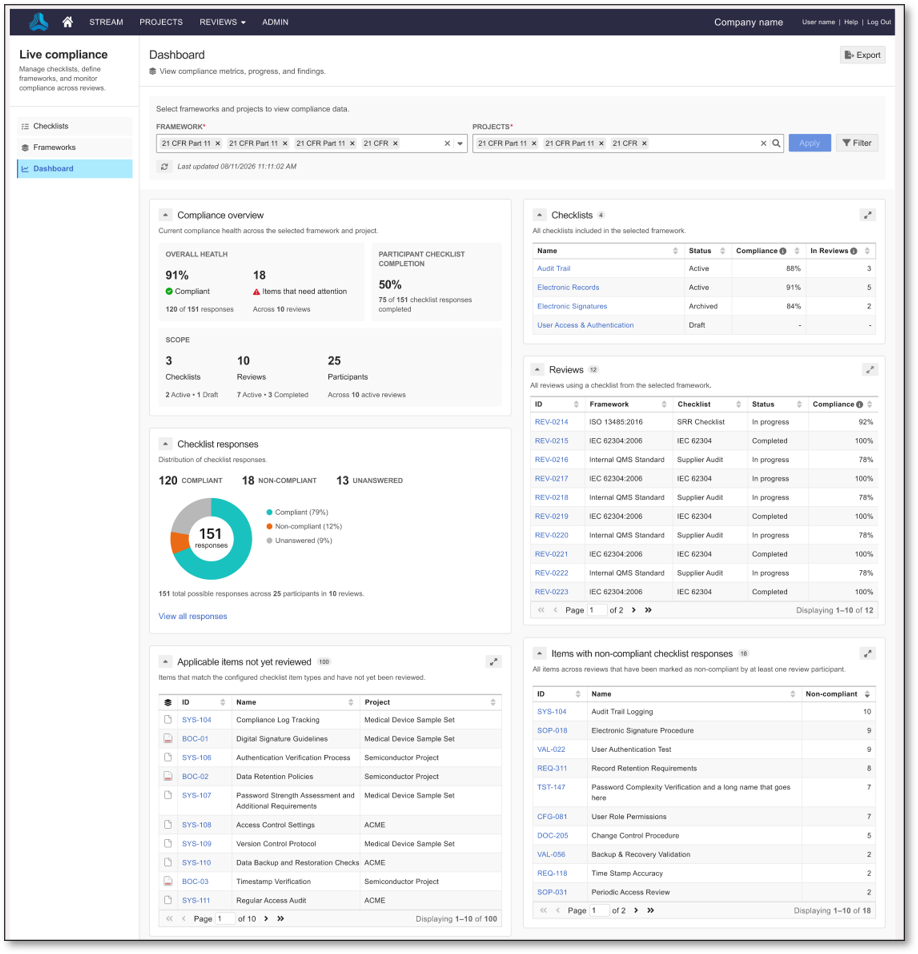Remove the first 21 CFR Part 11 framework tag

click(218, 143)
